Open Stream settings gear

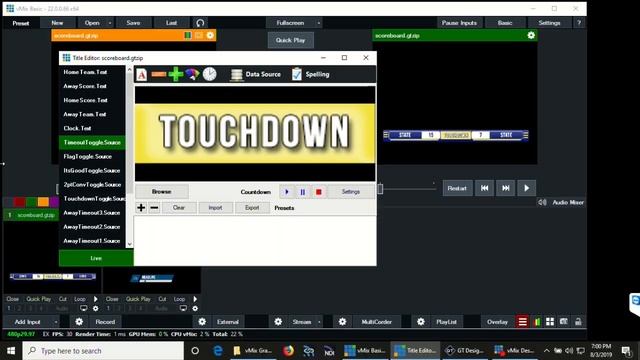click(x=278, y=322)
